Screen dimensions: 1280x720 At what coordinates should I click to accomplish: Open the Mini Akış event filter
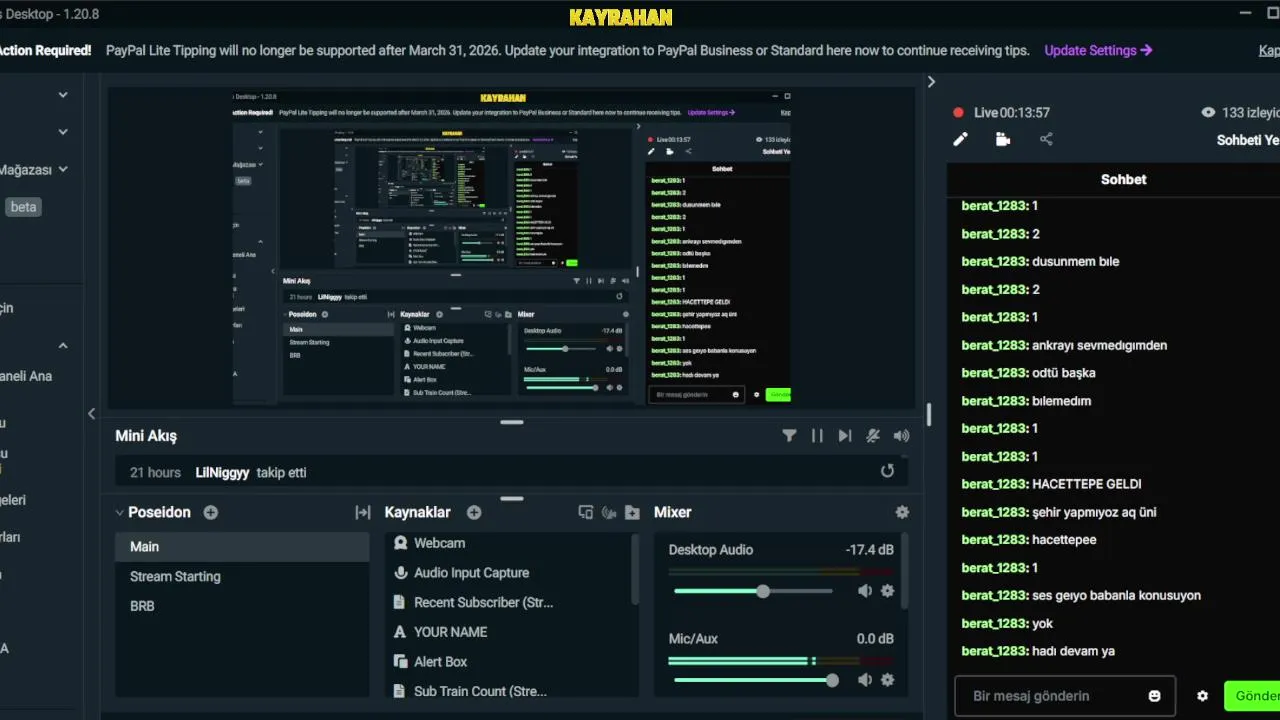pos(789,435)
